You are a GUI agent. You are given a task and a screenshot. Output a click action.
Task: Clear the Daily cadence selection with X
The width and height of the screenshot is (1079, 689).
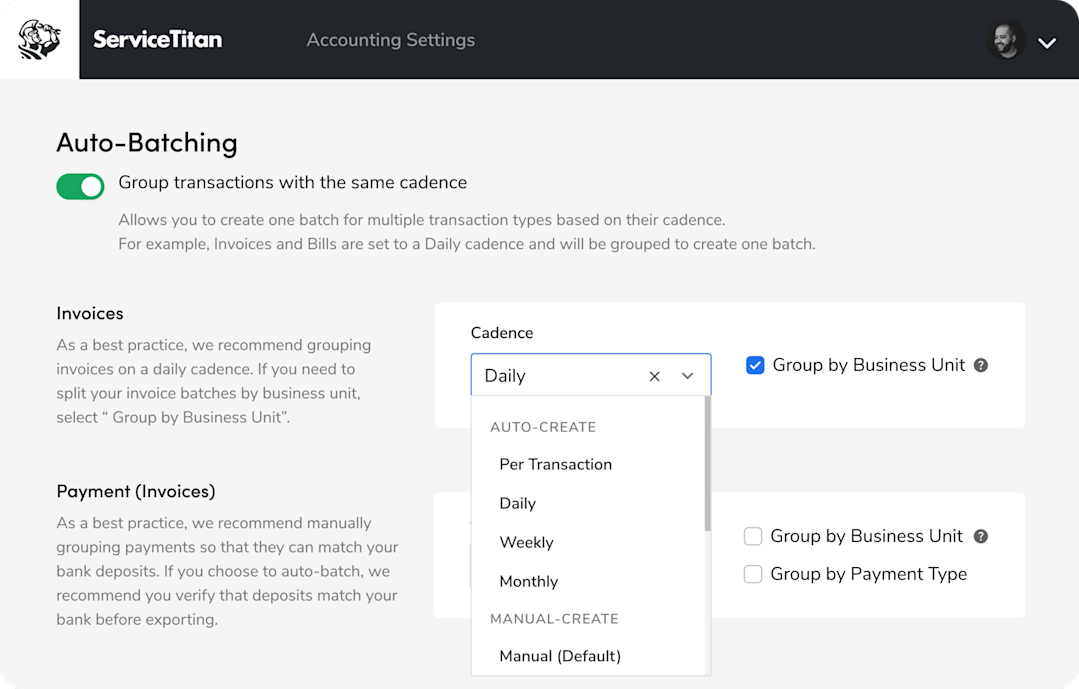[x=654, y=376]
